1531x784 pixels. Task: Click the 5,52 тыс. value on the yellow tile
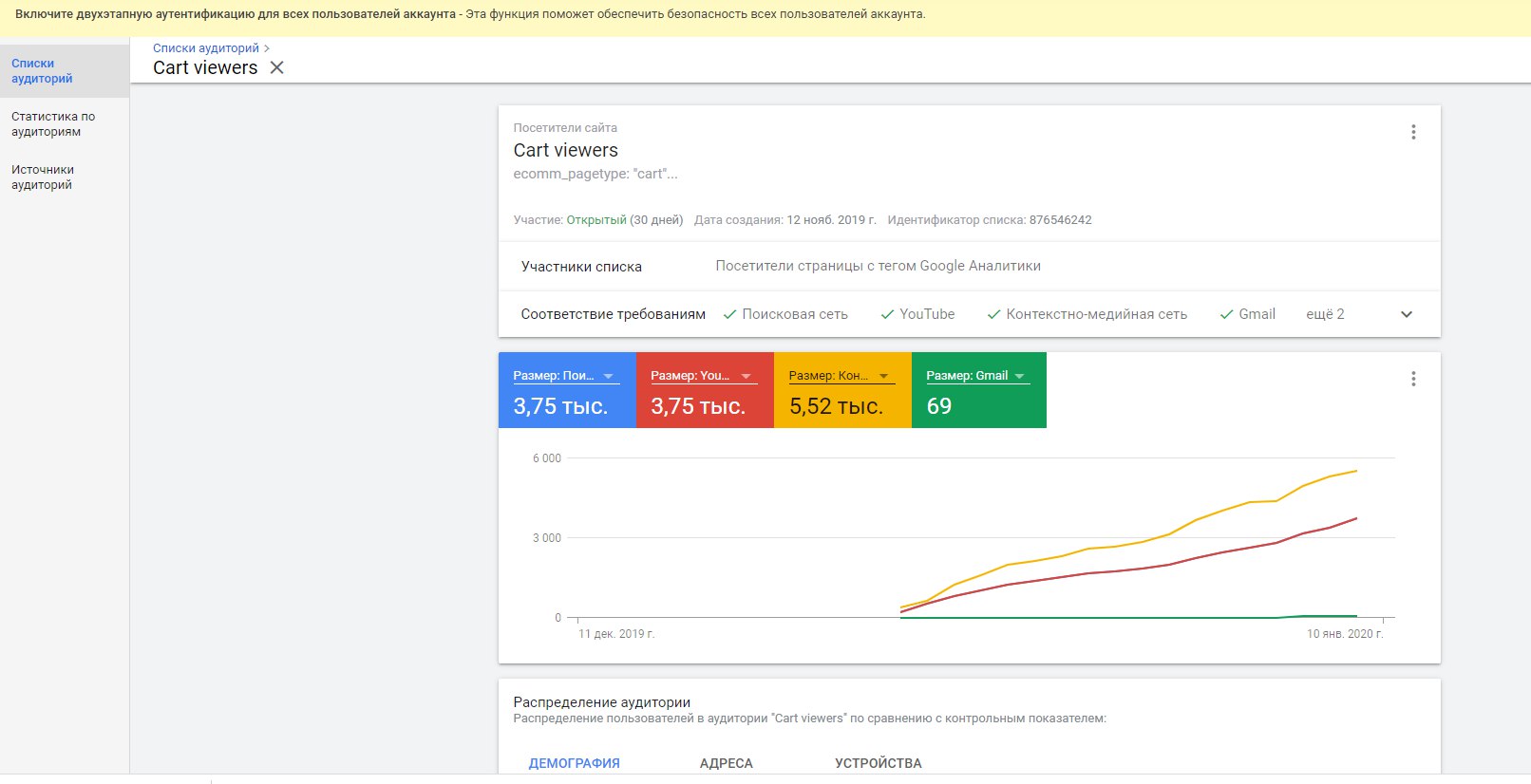836,406
